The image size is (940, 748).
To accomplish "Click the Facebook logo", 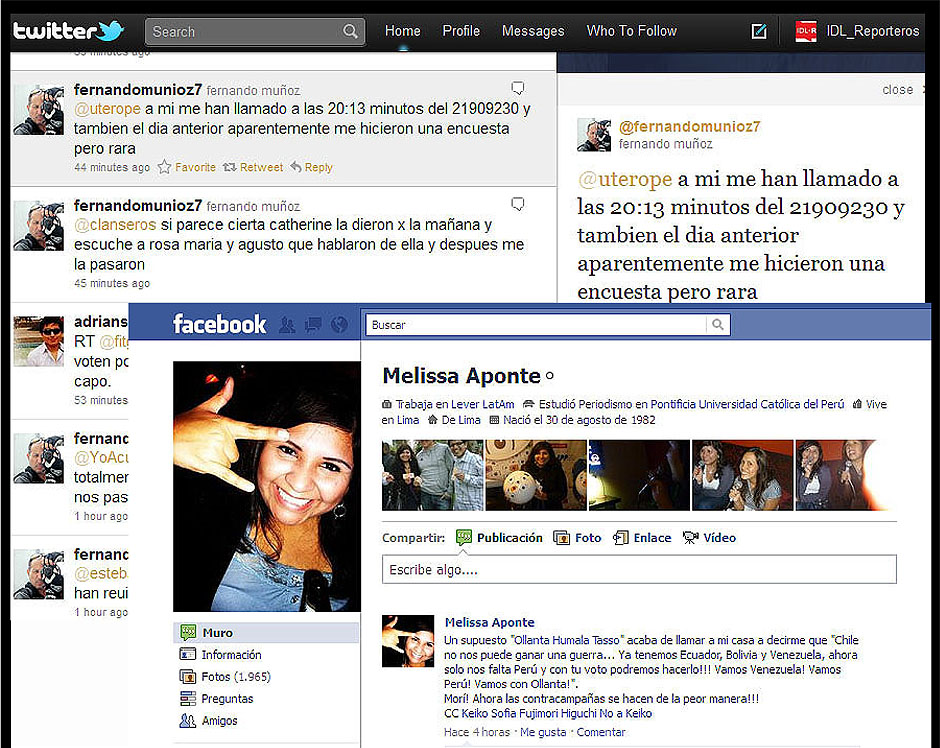I will coord(219,324).
